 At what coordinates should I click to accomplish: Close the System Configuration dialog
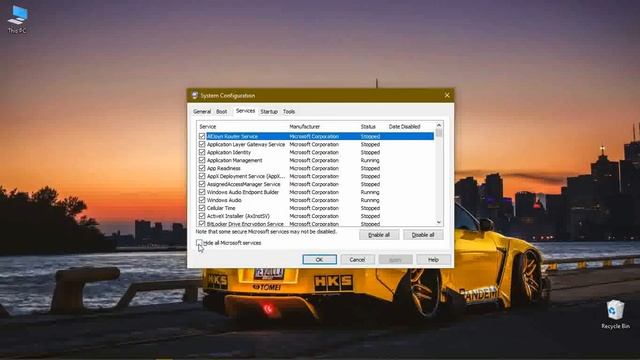click(447, 96)
